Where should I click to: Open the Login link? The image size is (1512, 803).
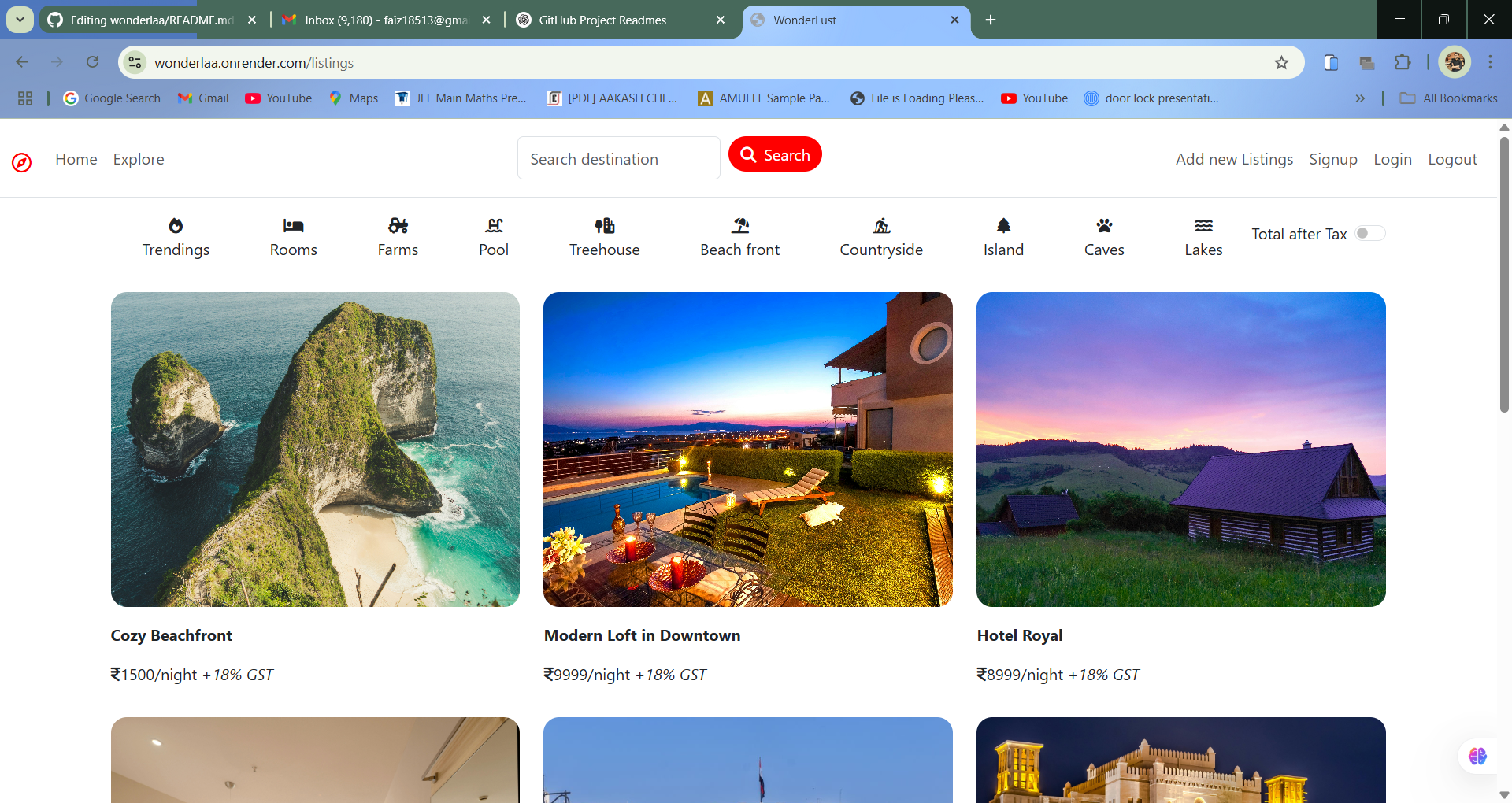[x=1392, y=159]
